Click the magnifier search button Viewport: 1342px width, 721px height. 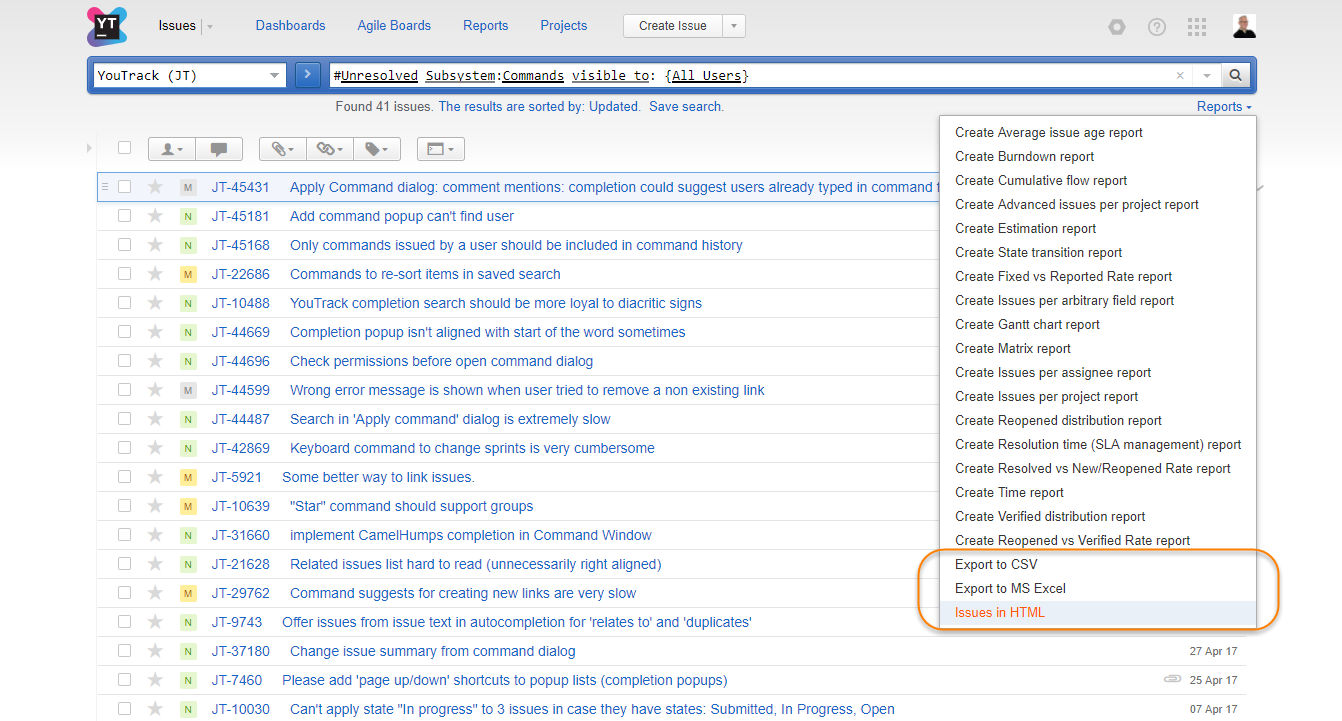(x=1235, y=75)
